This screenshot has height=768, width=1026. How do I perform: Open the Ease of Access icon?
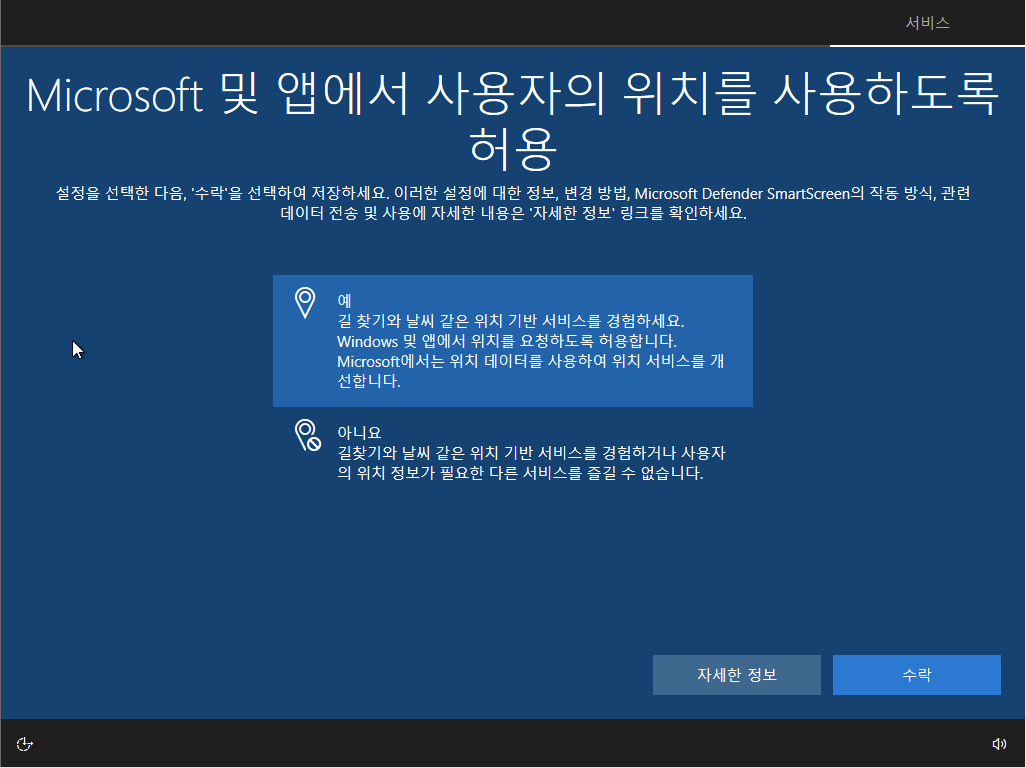pos(25,744)
